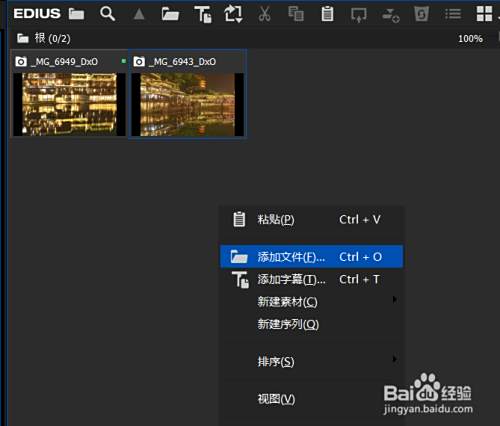Click the add to timeline icon
500x426 pixels.
[x=390, y=15]
